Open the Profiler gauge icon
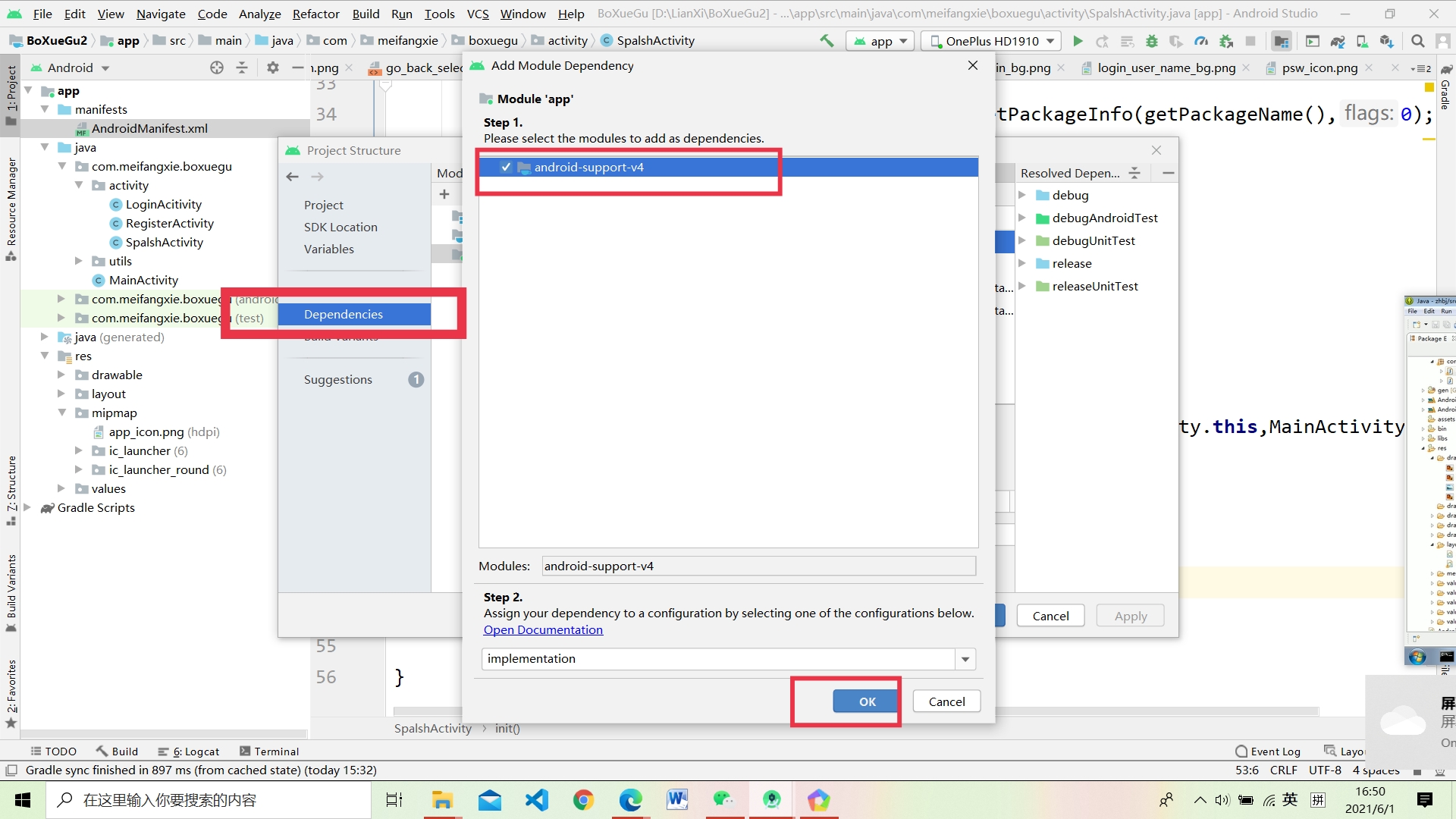Image resolution: width=1456 pixels, height=819 pixels. (x=1201, y=41)
